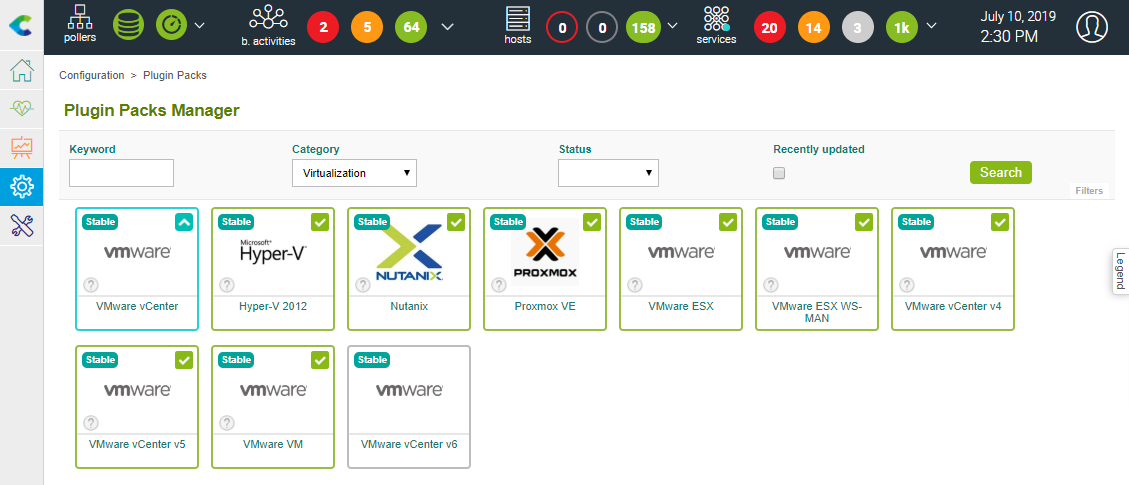Click the update arrow on VMware vCenter
Screen dimensions: 1129x485
coord(184,222)
